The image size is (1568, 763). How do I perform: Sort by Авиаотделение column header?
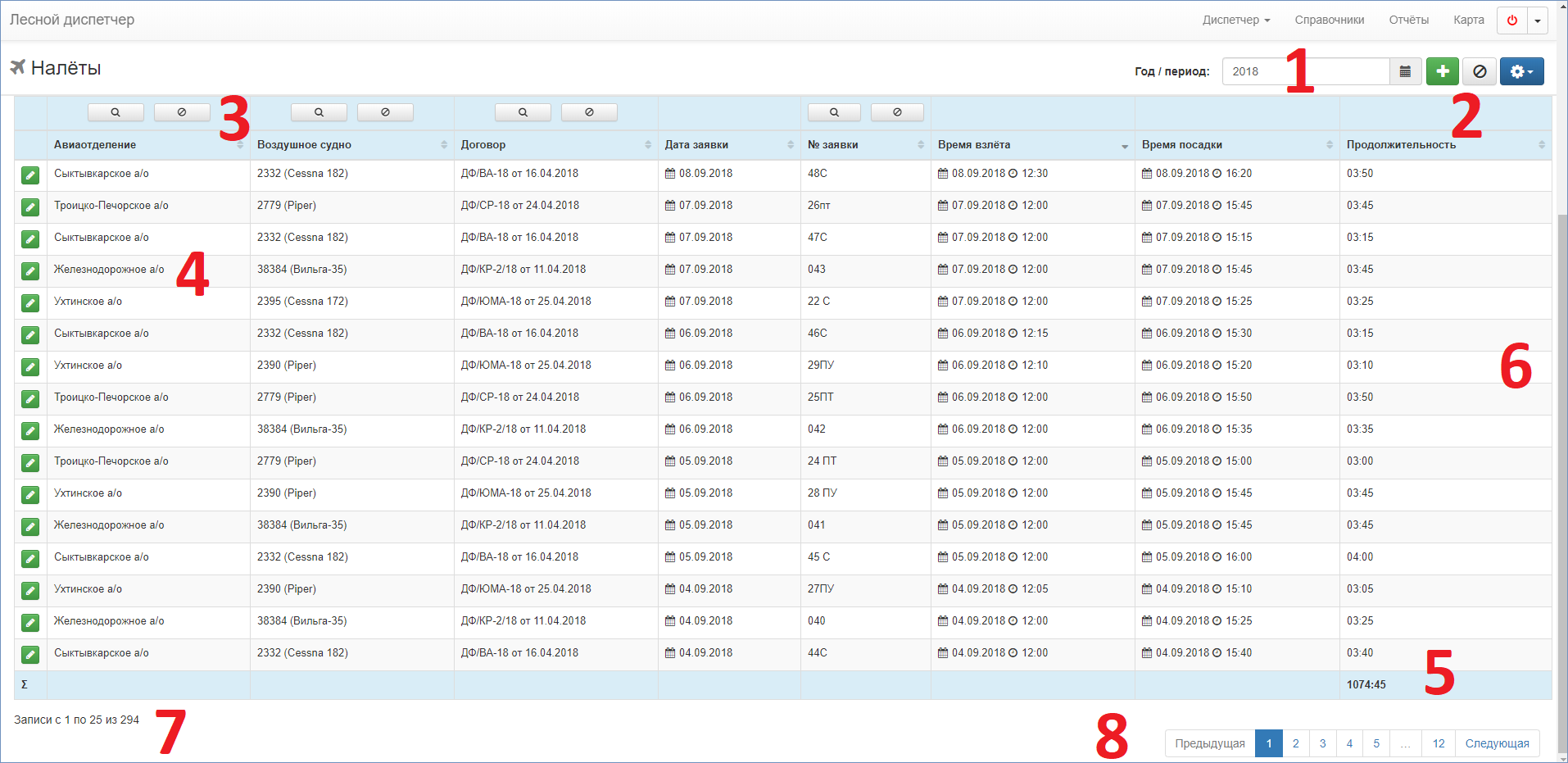[148, 145]
